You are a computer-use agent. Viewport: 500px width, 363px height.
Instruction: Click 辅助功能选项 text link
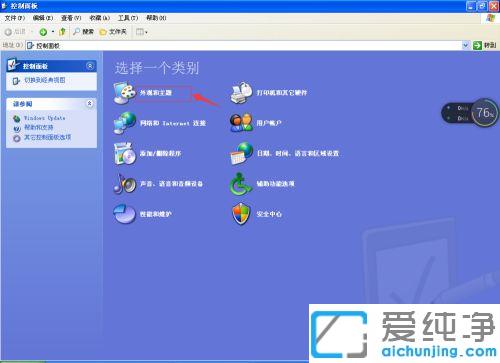point(275,184)
